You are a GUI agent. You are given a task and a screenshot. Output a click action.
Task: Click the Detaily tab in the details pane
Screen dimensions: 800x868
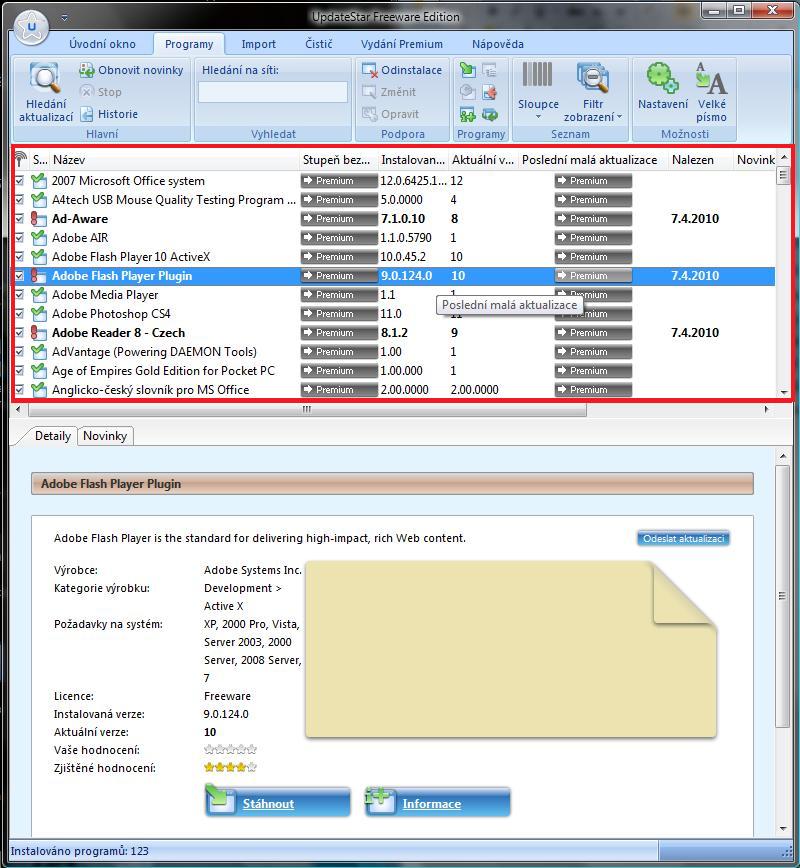pyautogui.click(x=53, y=436)
